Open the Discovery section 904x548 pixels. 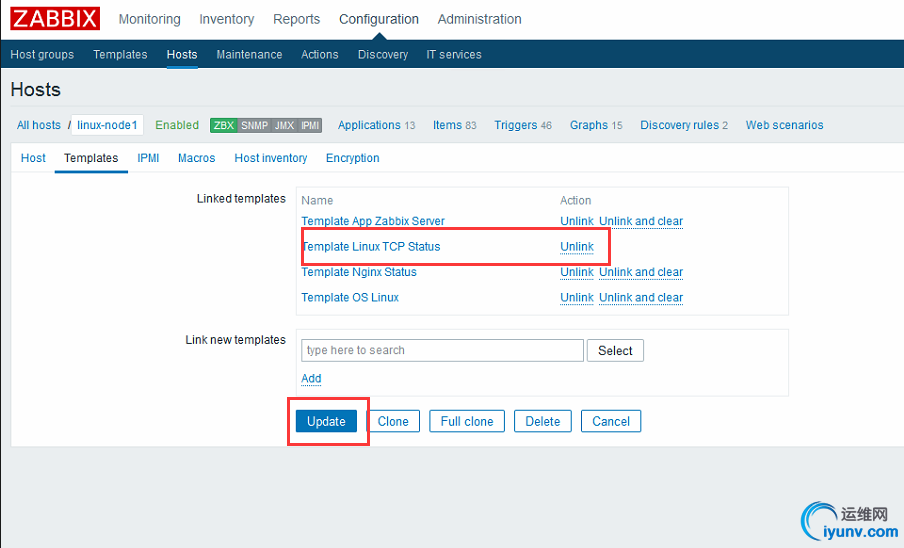click(x=383, y=54)
